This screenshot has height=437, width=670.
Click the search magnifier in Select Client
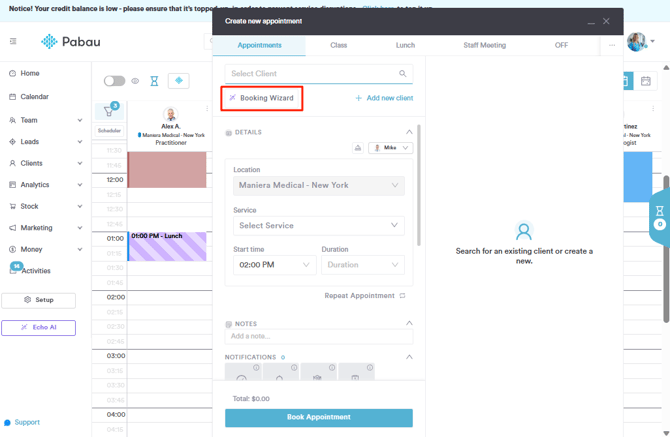[x=403, y=74]
